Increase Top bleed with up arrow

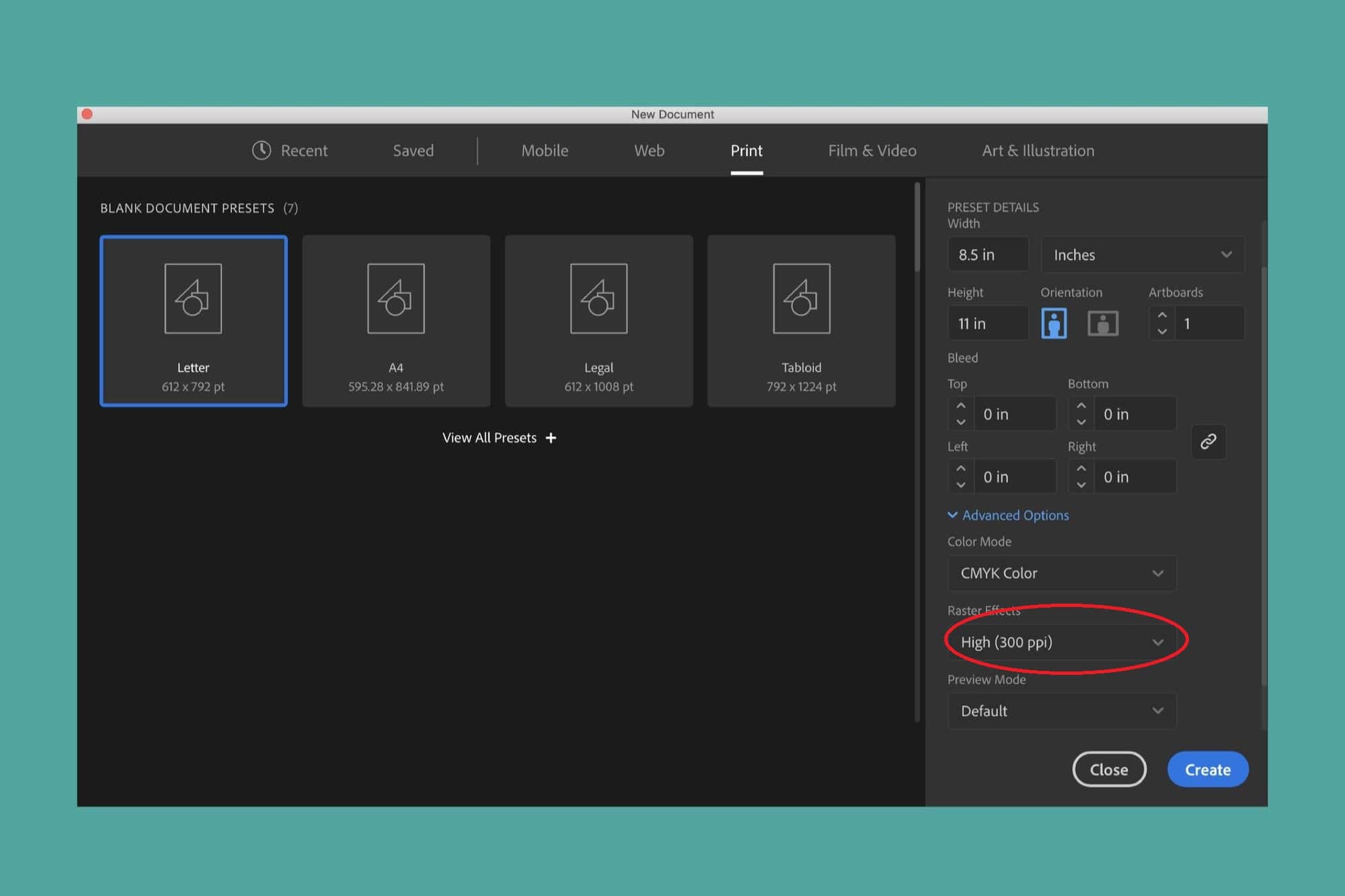961,406
